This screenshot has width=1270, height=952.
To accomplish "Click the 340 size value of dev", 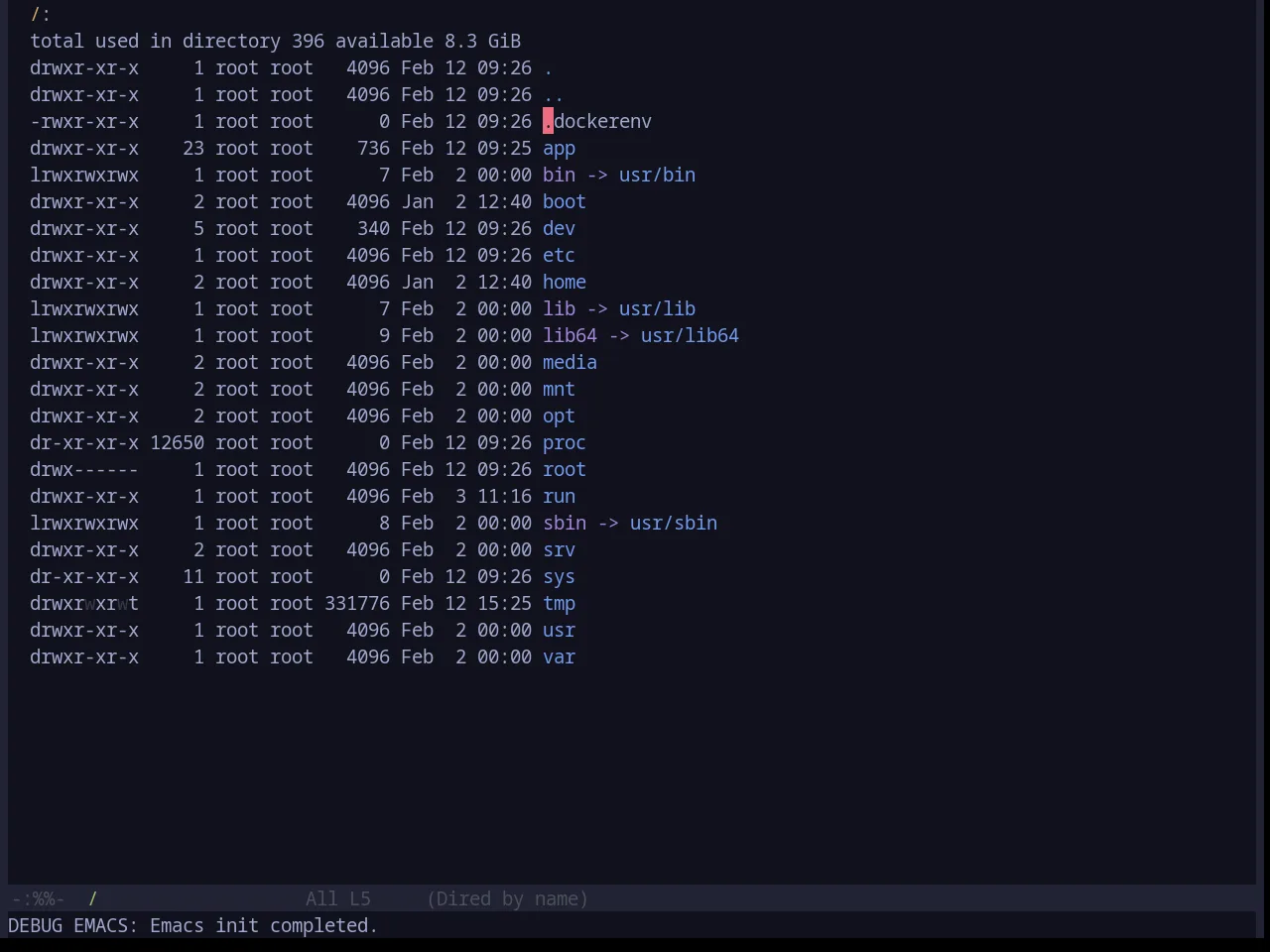I will (x=373, y=229).
